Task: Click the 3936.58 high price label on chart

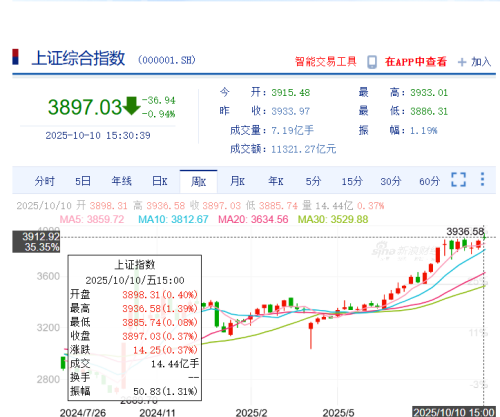Action: [465, 231]
